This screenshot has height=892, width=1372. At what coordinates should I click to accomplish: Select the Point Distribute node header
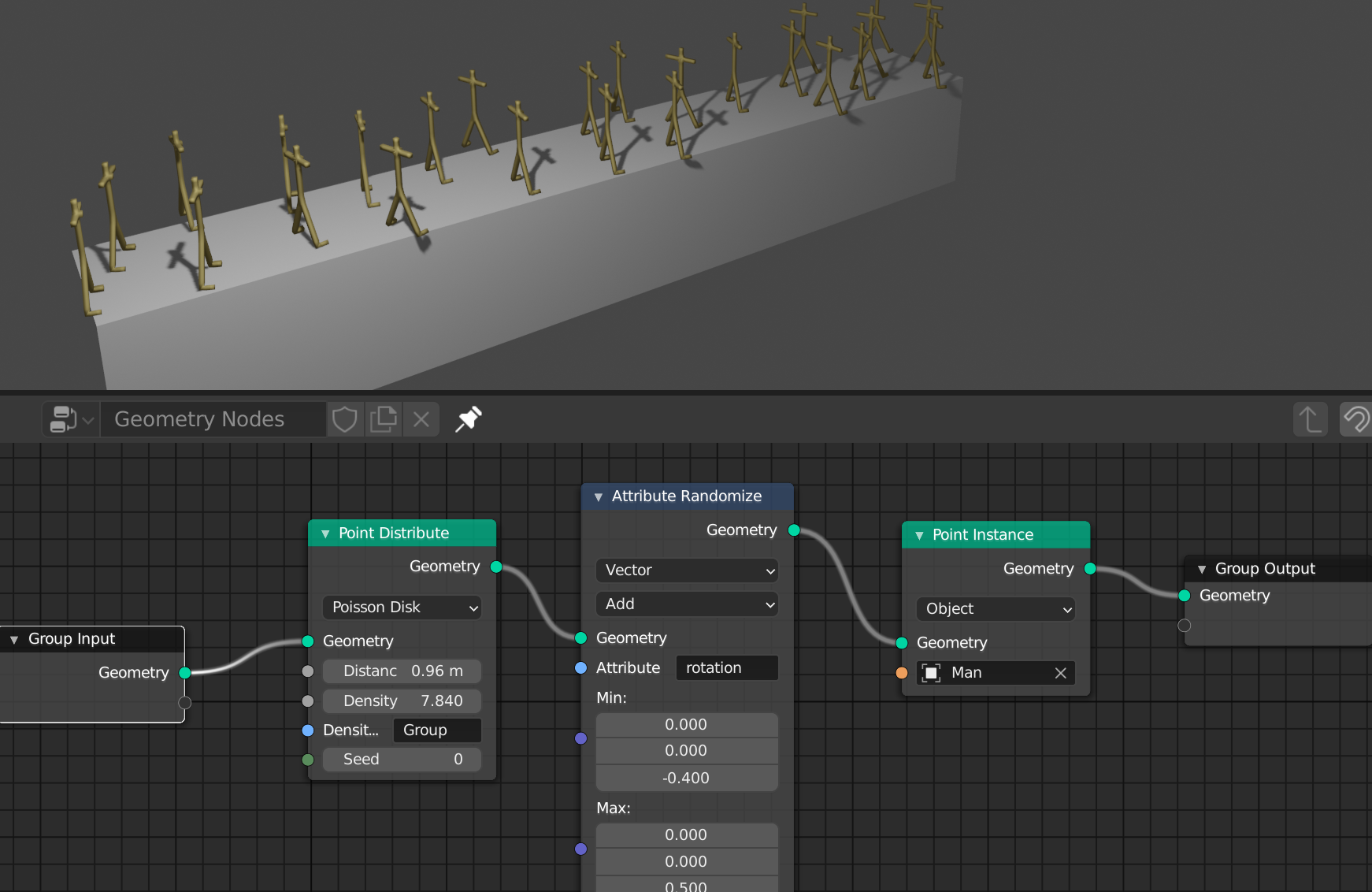point(402,533)
